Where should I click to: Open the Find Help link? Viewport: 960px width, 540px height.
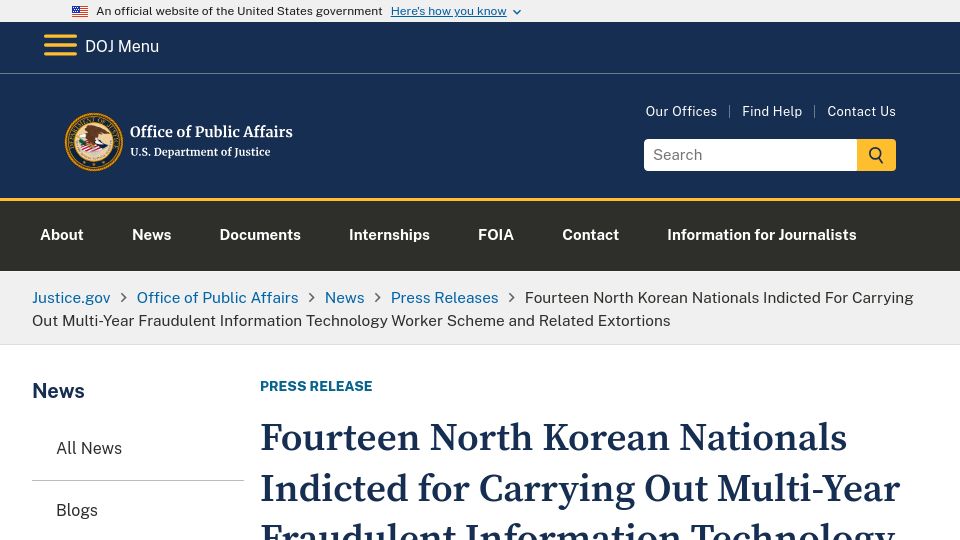coord(771,111)
